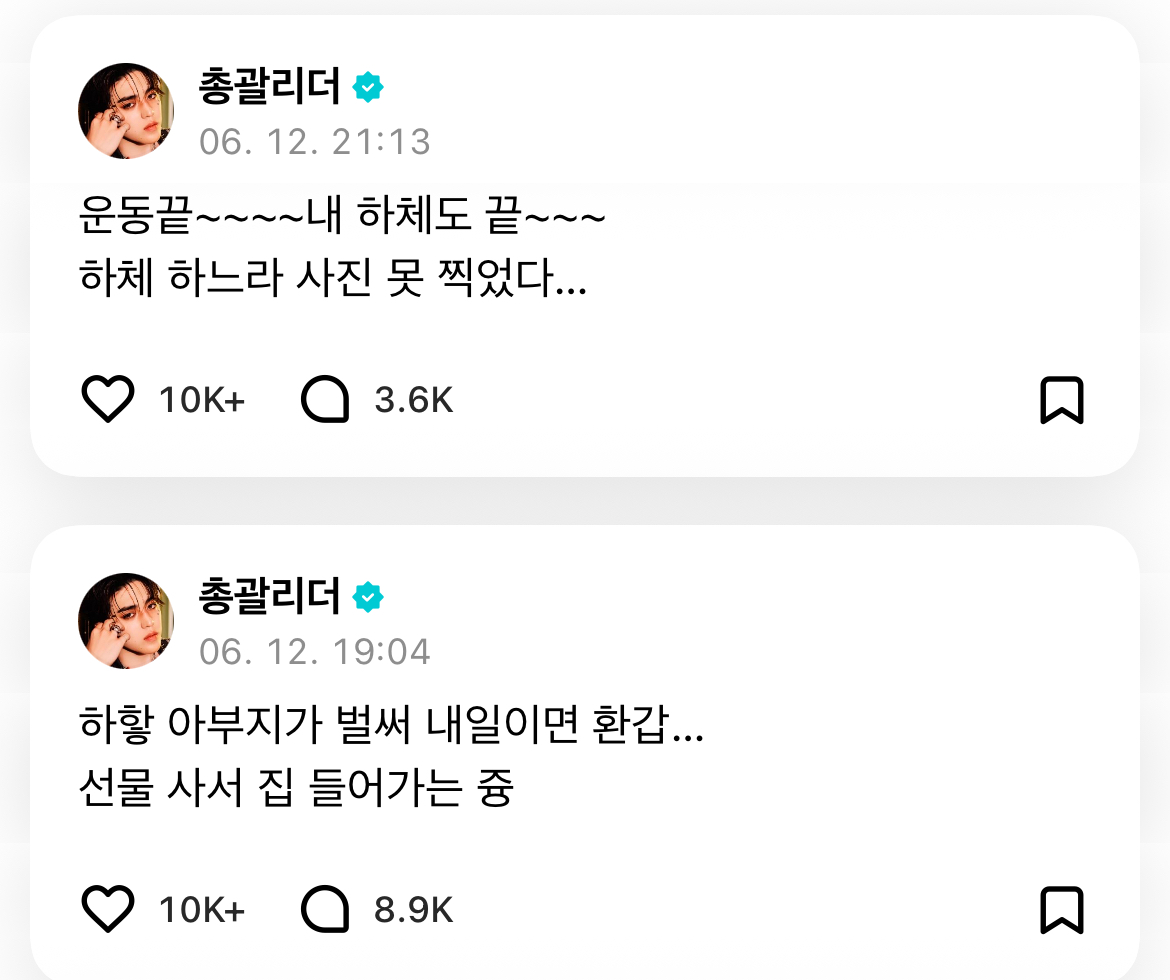This screenshot has height=980, width=1170.
Task: Like the post from 19:04
Action: [107, 910]
